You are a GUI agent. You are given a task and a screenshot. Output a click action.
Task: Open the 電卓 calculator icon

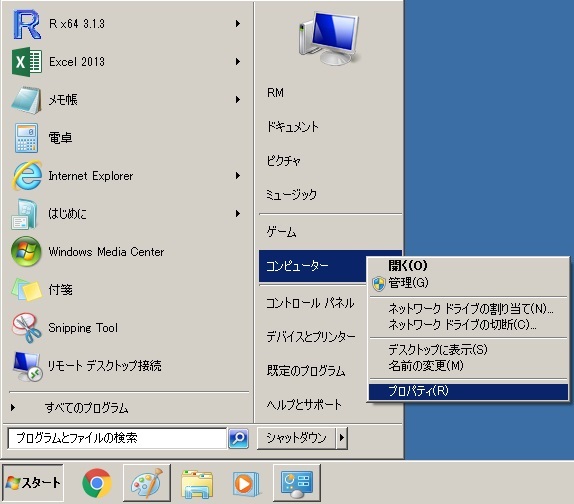coord(26,138)
